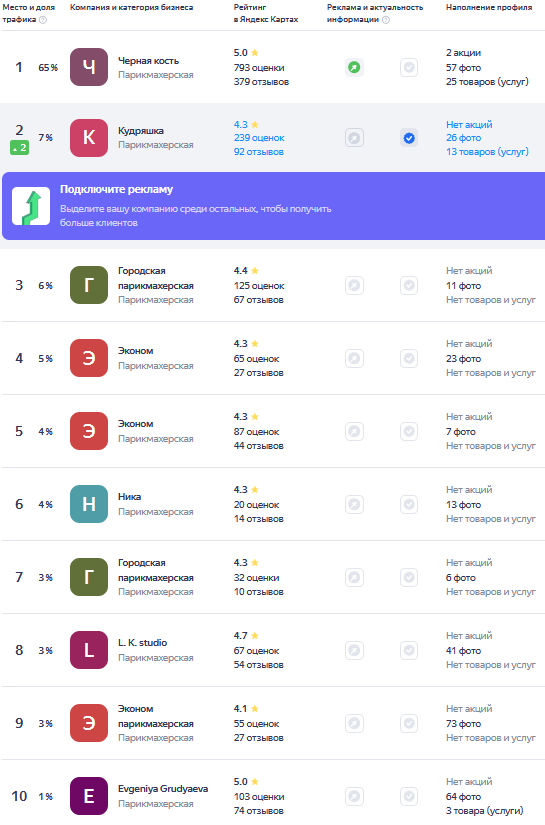Click the grey actuality checkmark for Черная кость
Screen dimensions: 545x825
tap(409, 67)
